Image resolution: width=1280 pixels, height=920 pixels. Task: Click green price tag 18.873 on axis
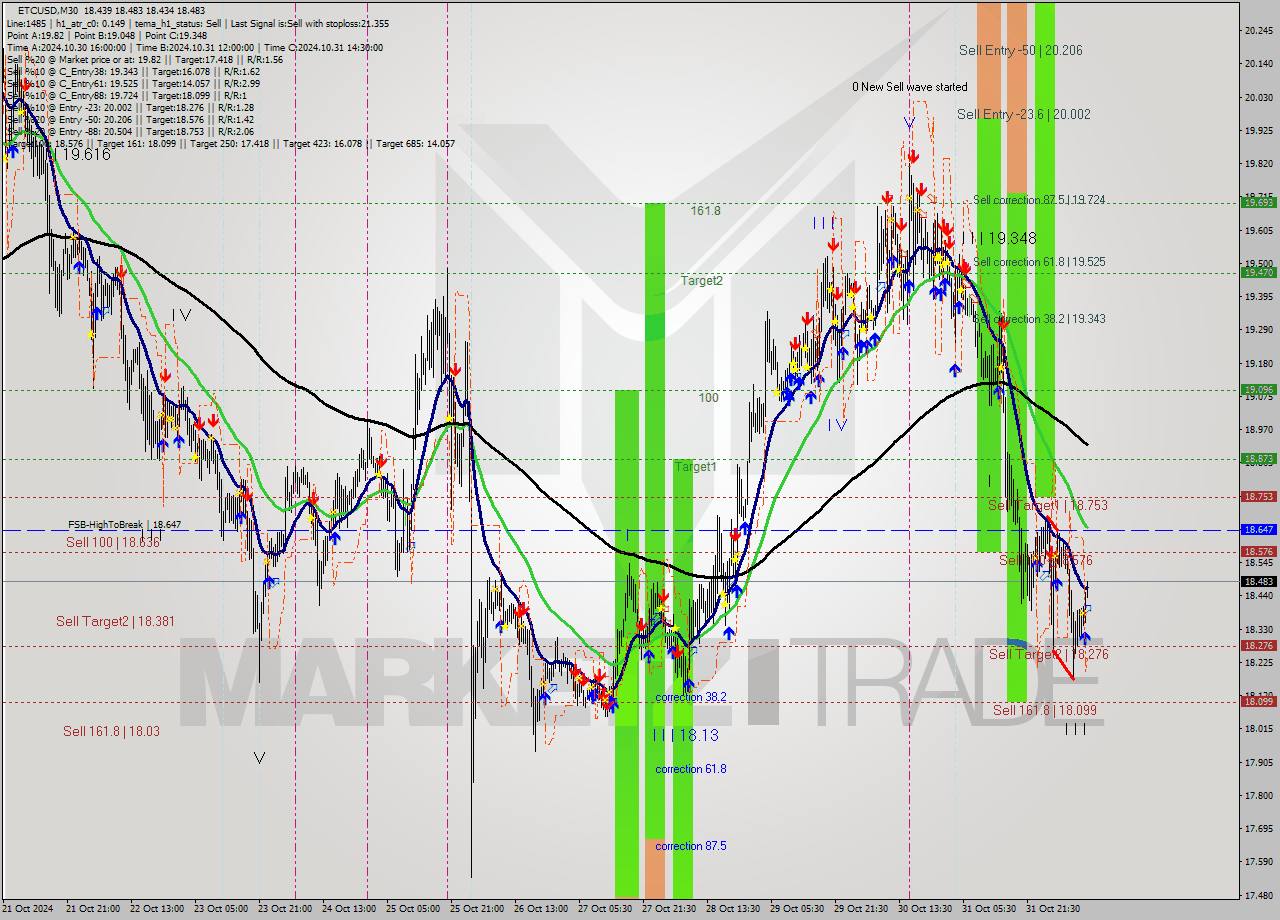pos(1258,459)
